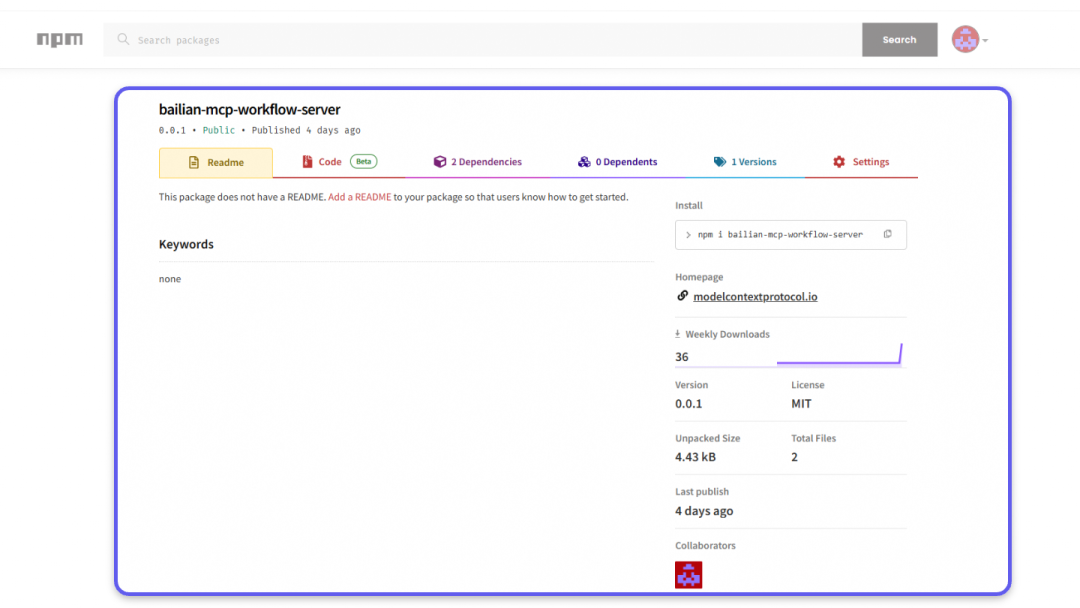This screenshot has height=608, width=1080.
Task: Click the Add a README link
Action: click(359, 197)
